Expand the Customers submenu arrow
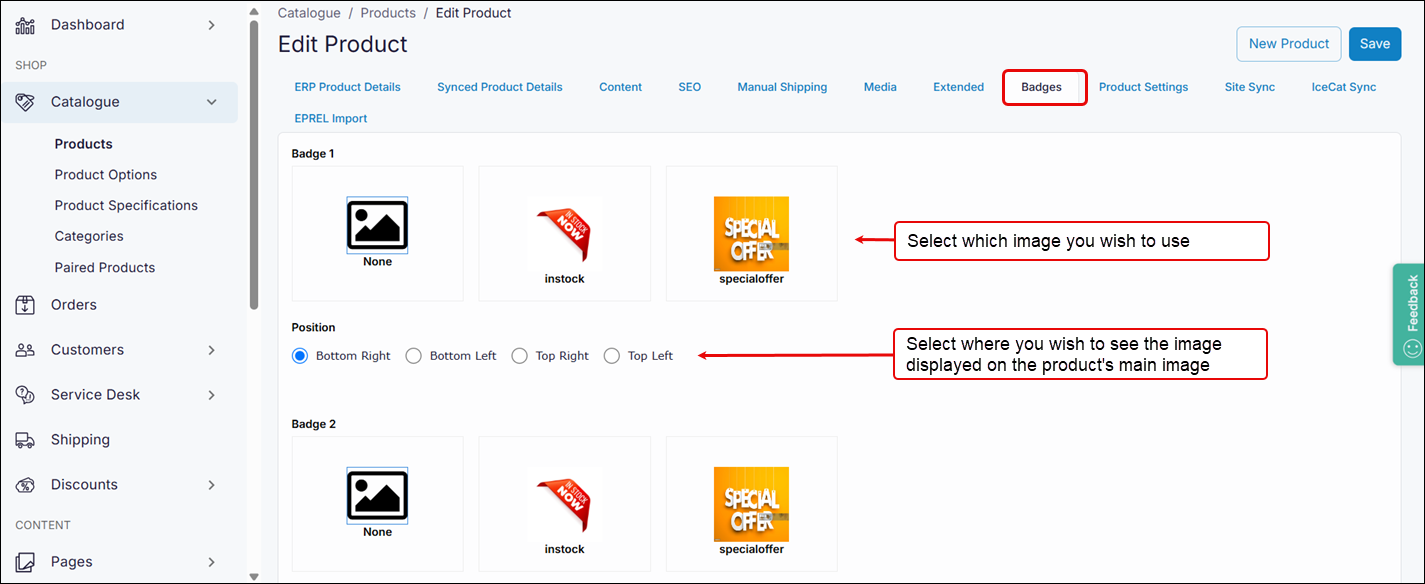This screenshot has height=584, width=1425. 211,350
